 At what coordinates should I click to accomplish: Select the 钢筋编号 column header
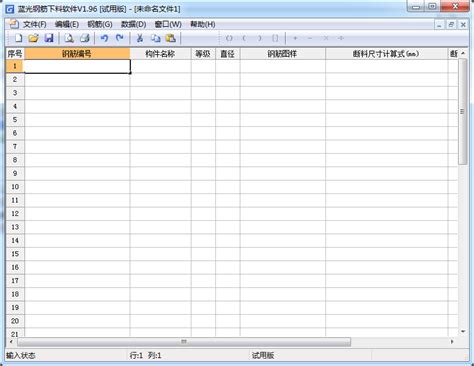coord(77,54)
